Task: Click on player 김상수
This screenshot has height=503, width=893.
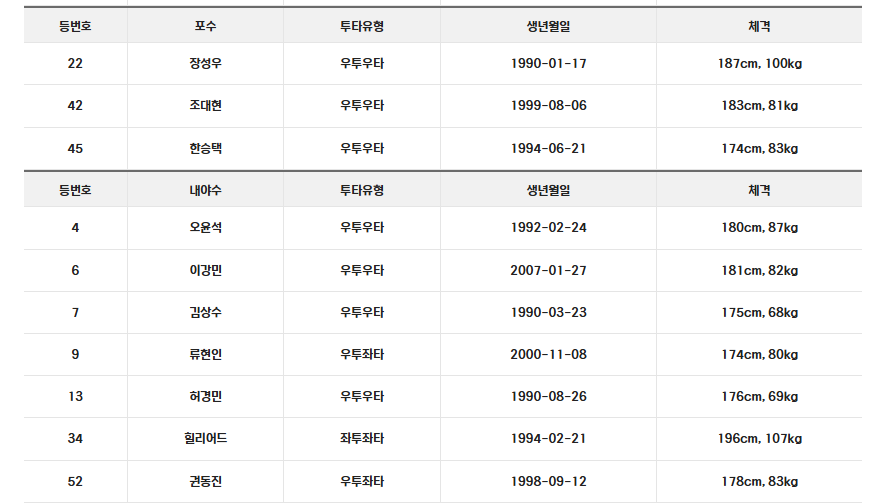Action: point(205,312)
